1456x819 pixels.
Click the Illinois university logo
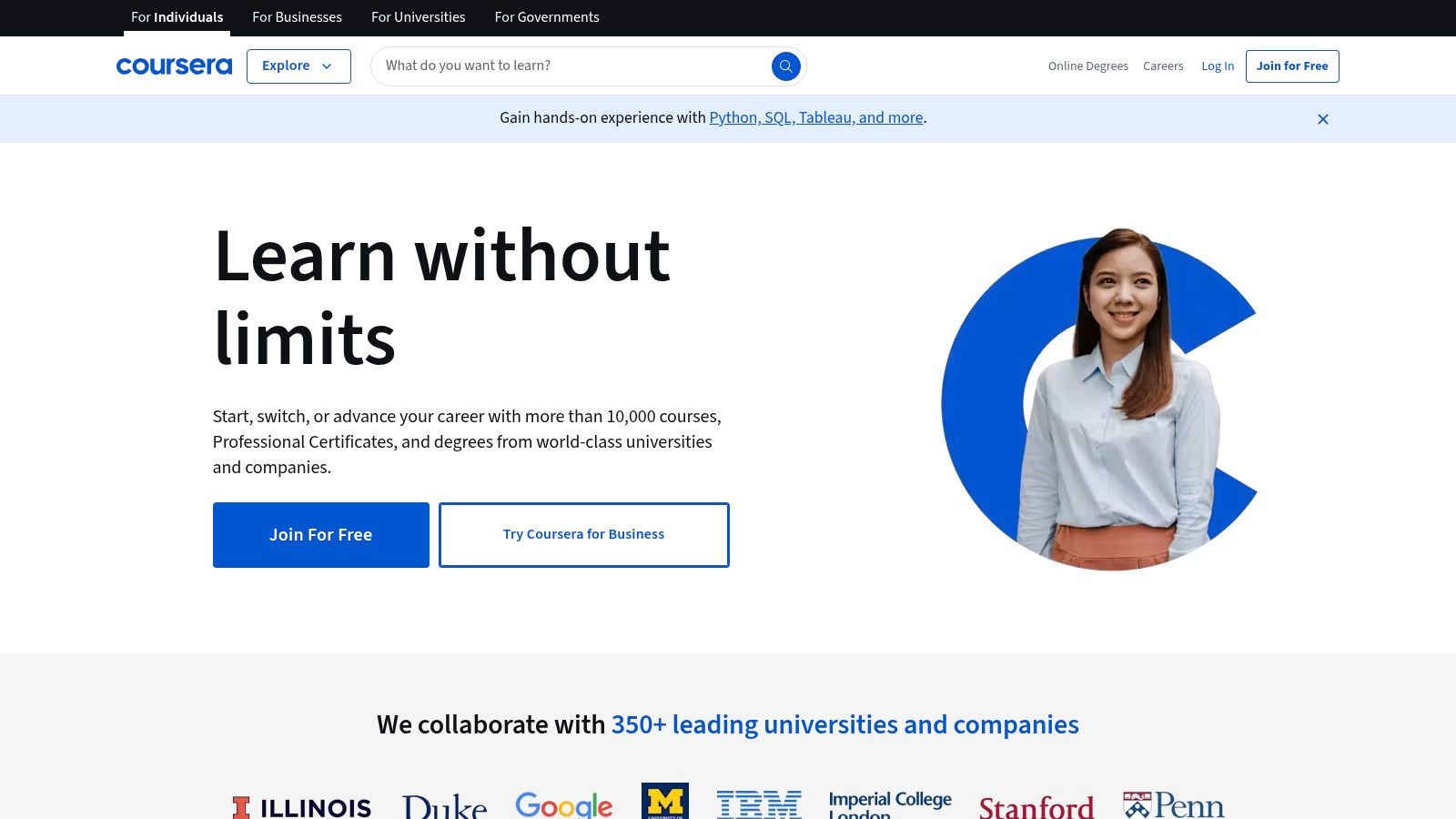(302, 806)
